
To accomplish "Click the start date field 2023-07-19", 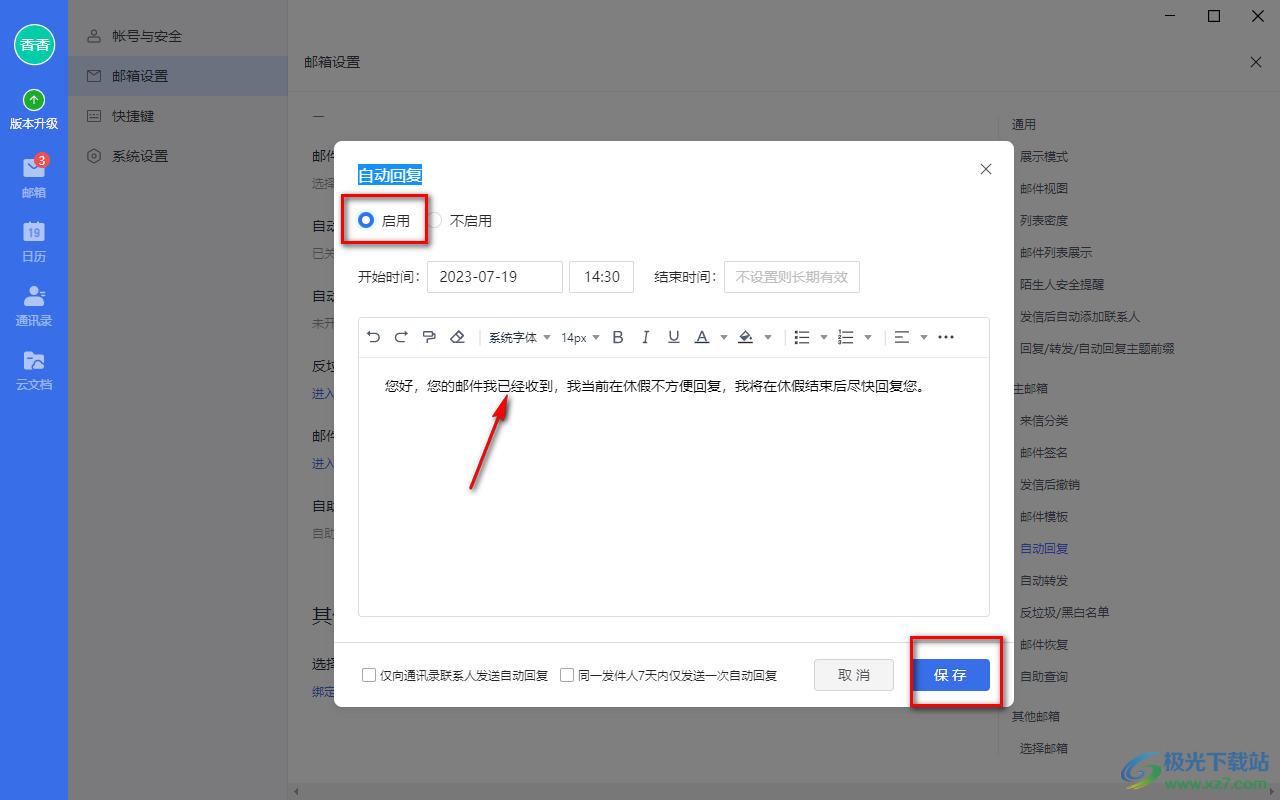I will (495, 277).
